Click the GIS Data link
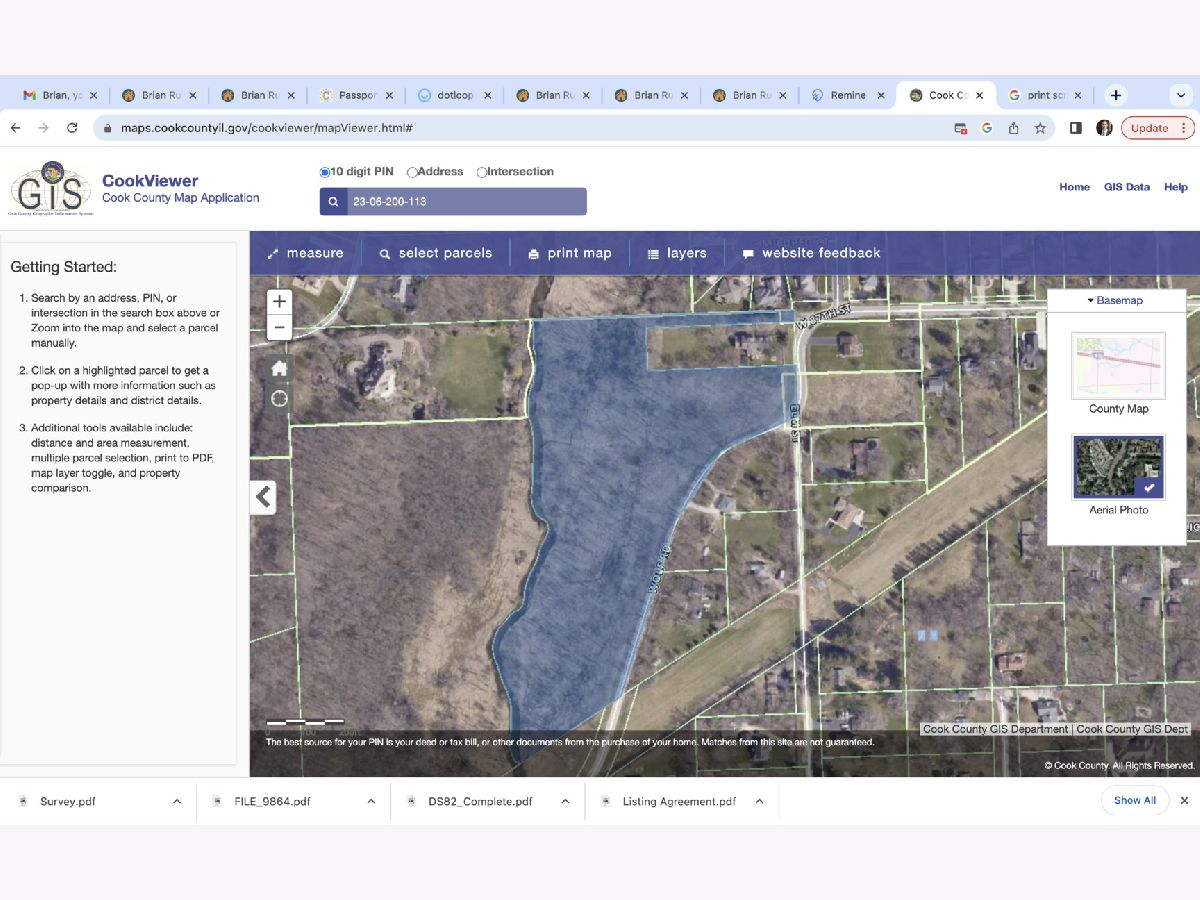 click(1126, 187)
